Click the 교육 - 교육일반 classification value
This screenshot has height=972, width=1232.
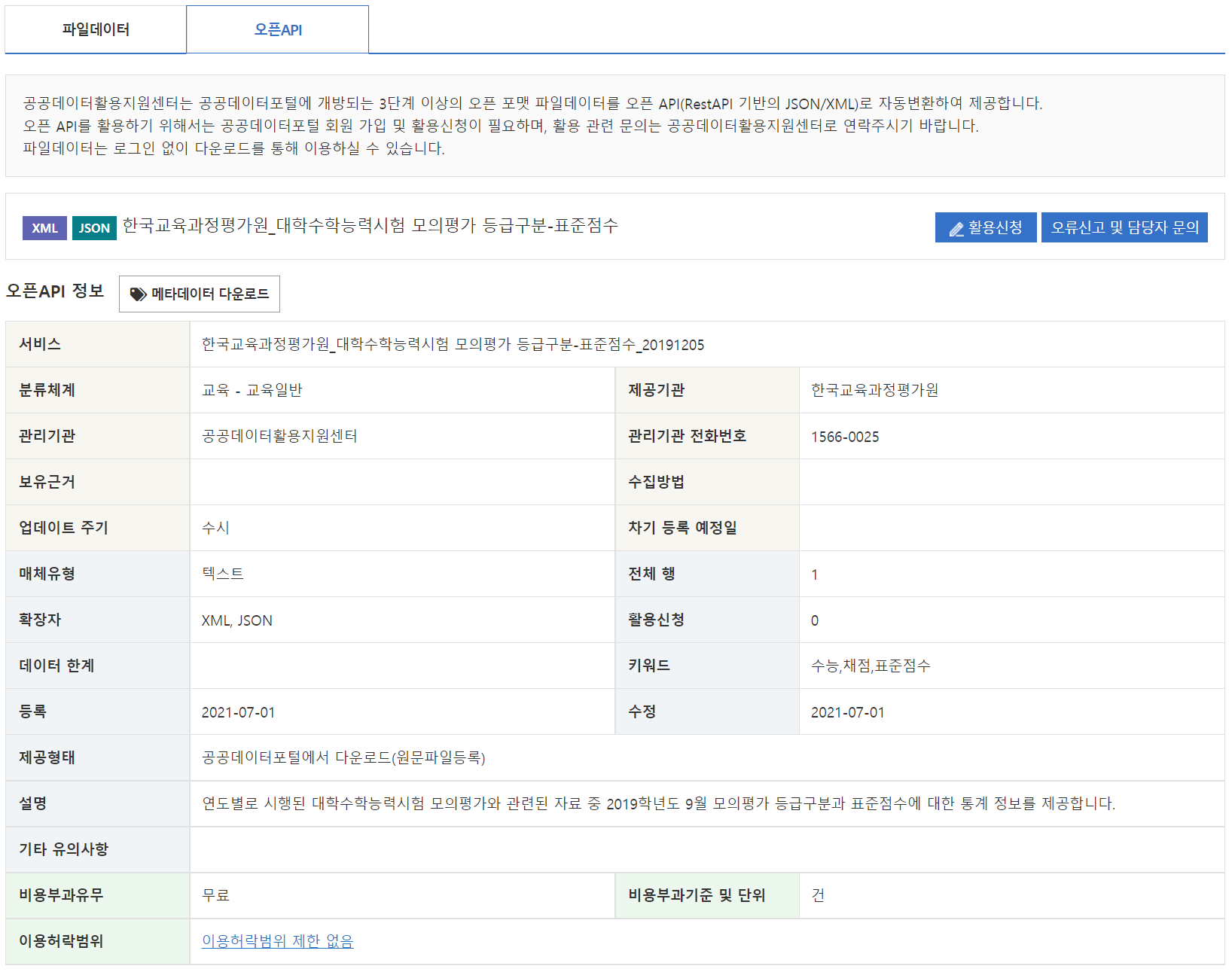point(252,390)
